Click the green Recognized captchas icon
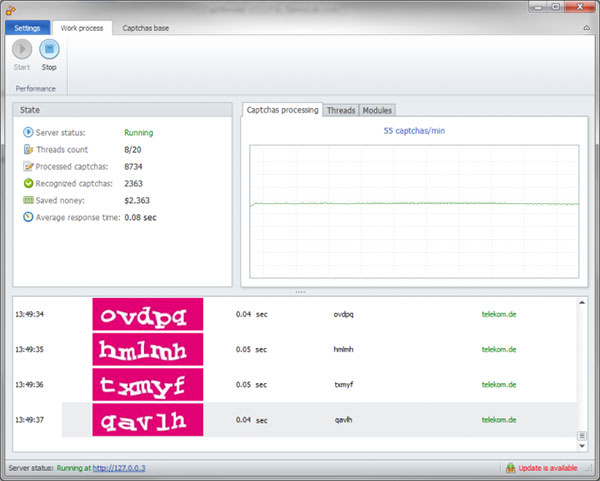Viewport: 600px width, 481px height. pos(27,183)
